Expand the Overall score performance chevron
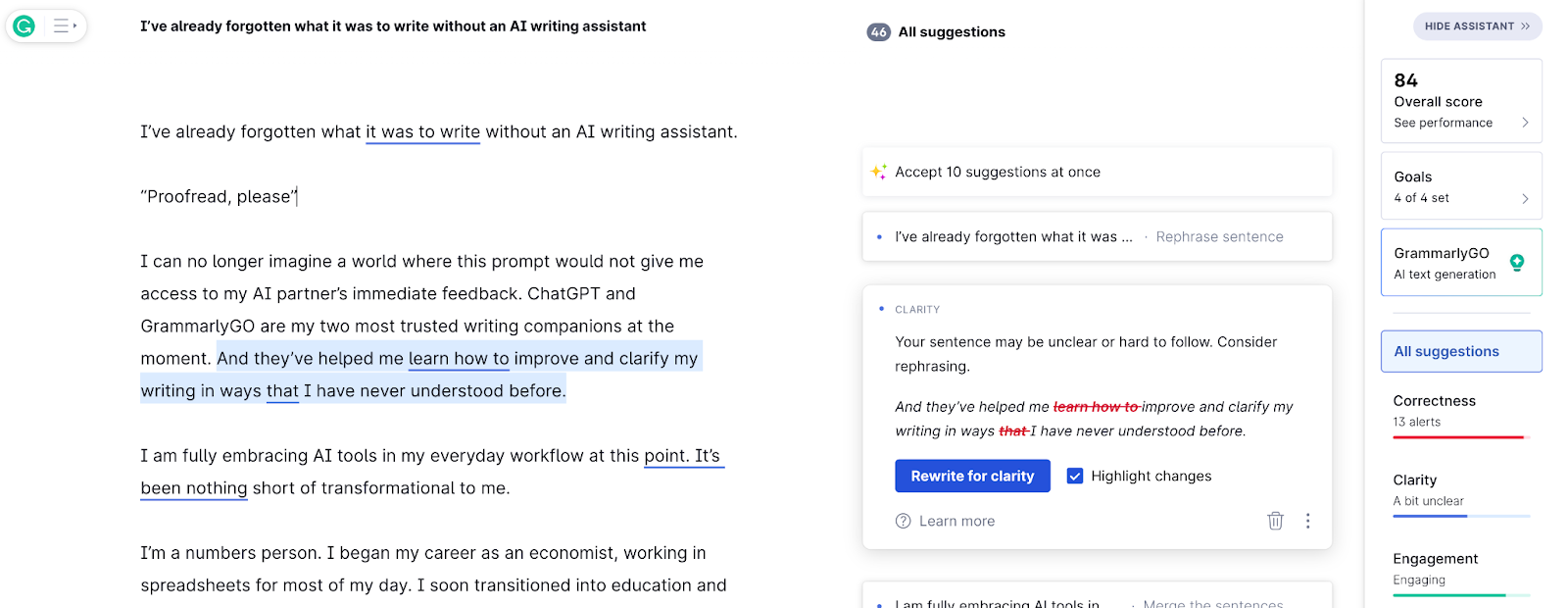The image size is (1568, 608). 1525,123
